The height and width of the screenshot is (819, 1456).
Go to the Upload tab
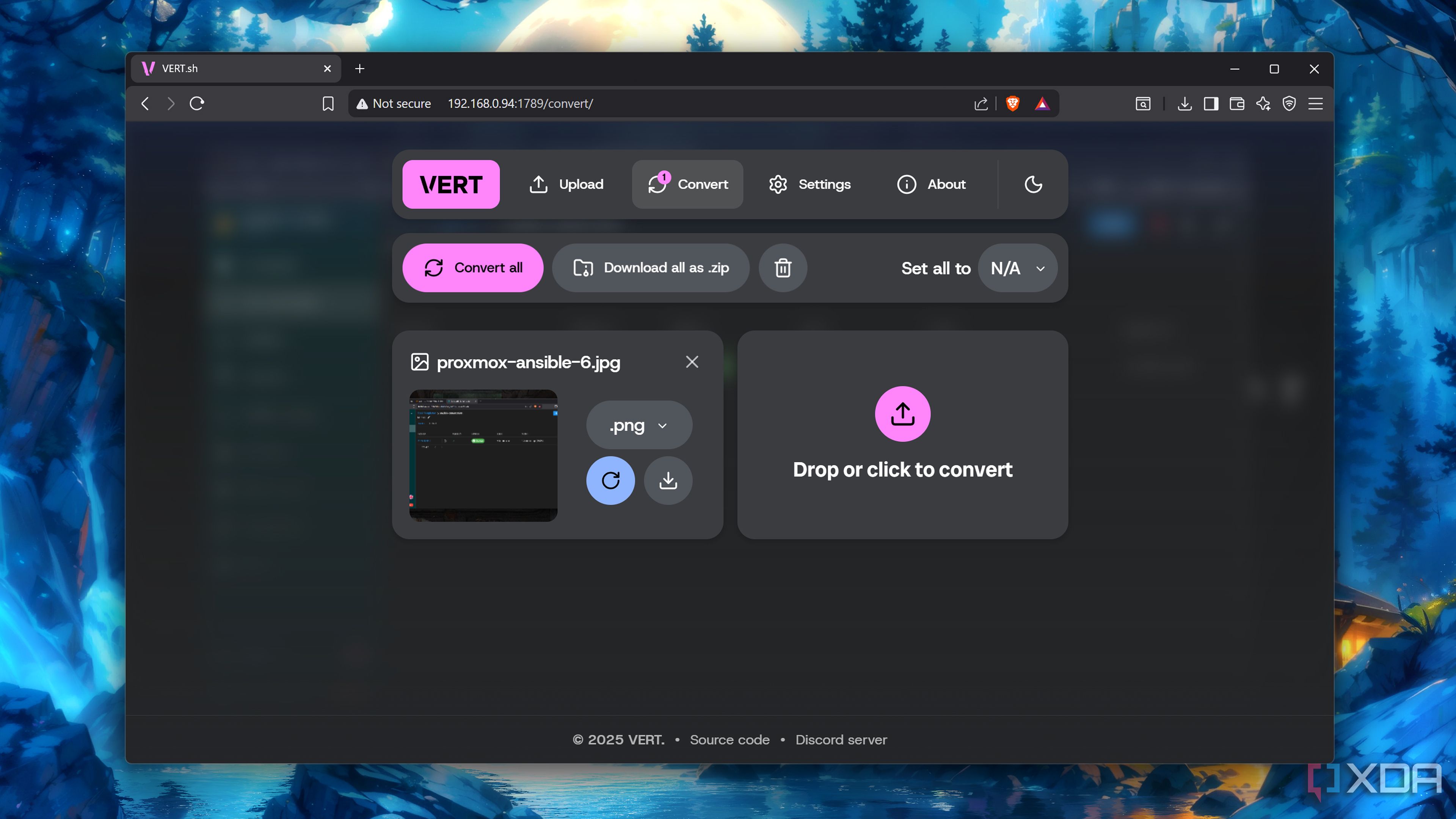566,184
